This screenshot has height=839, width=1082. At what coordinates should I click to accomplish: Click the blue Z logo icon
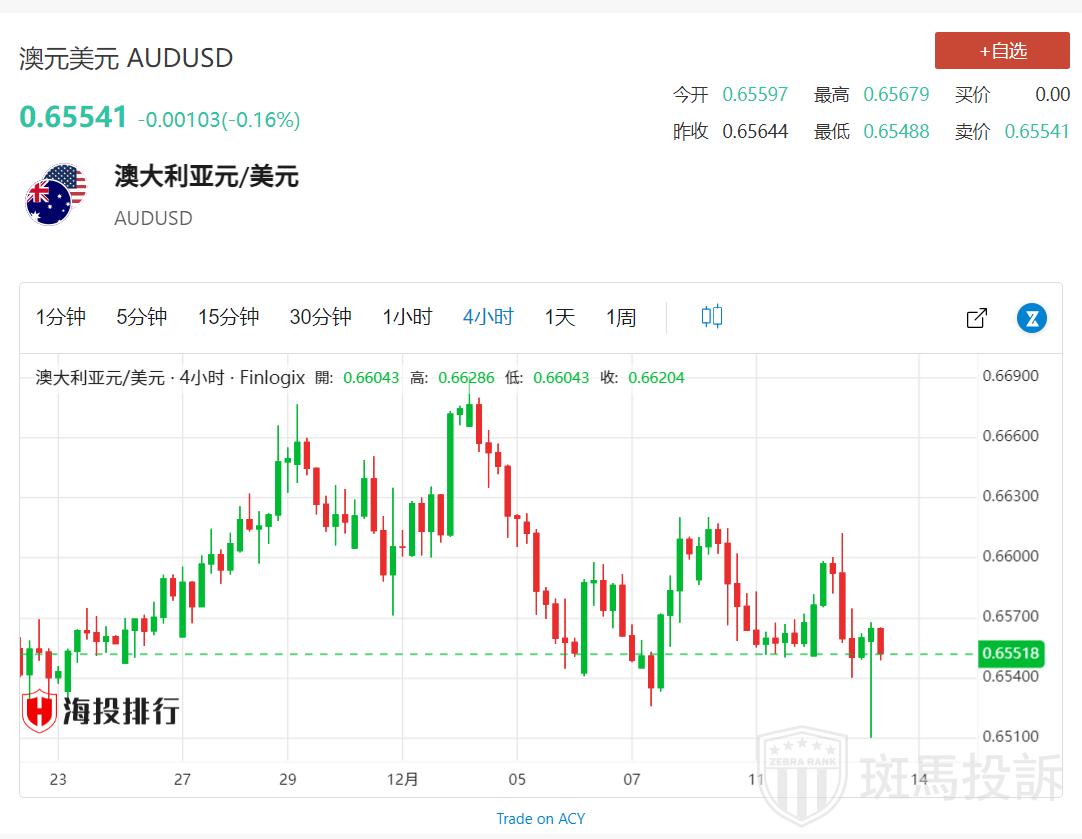click(x=1031, y=318)
